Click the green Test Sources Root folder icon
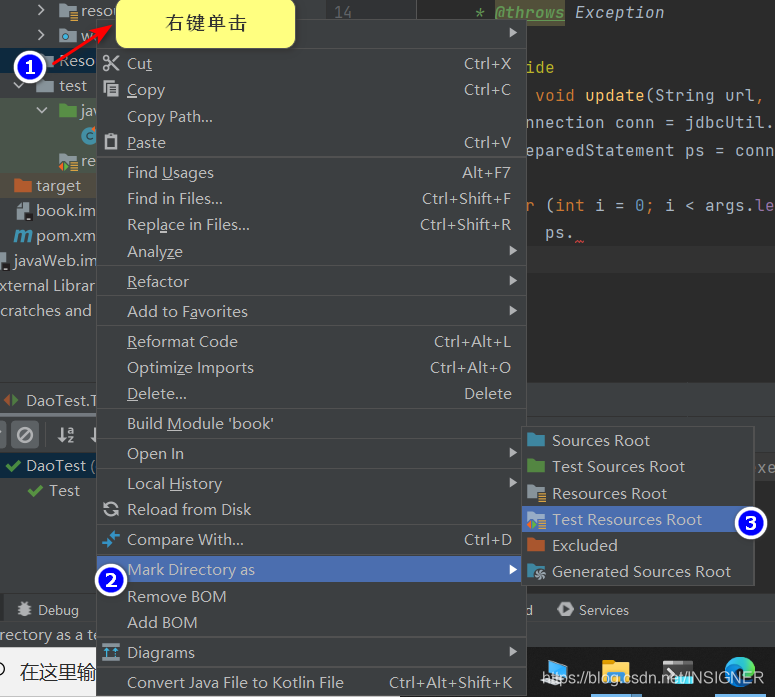Viewport: 775px width, 697px height. [x=536, y=466]
